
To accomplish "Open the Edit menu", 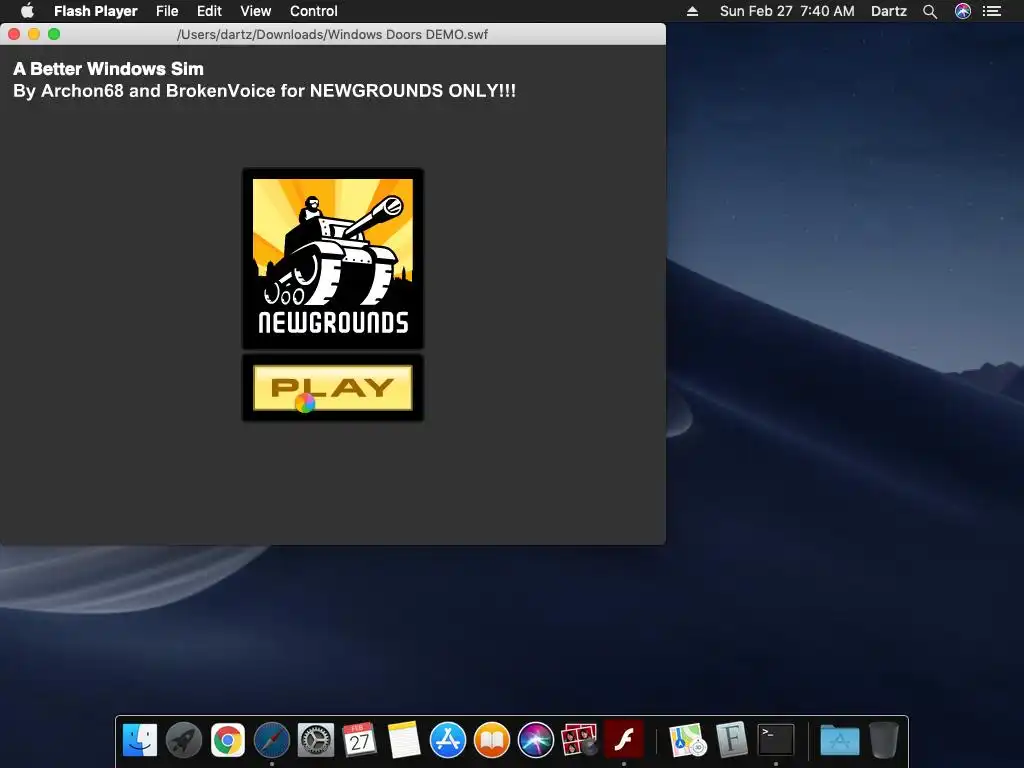I will [209, 11].
